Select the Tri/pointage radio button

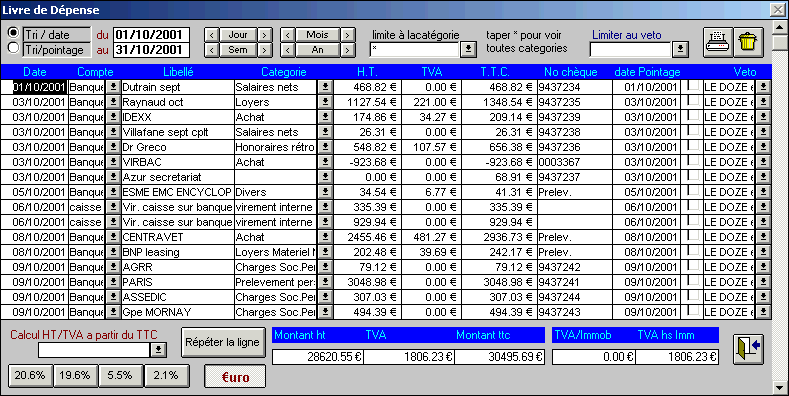pyautogui.click(x=14, y=48)
